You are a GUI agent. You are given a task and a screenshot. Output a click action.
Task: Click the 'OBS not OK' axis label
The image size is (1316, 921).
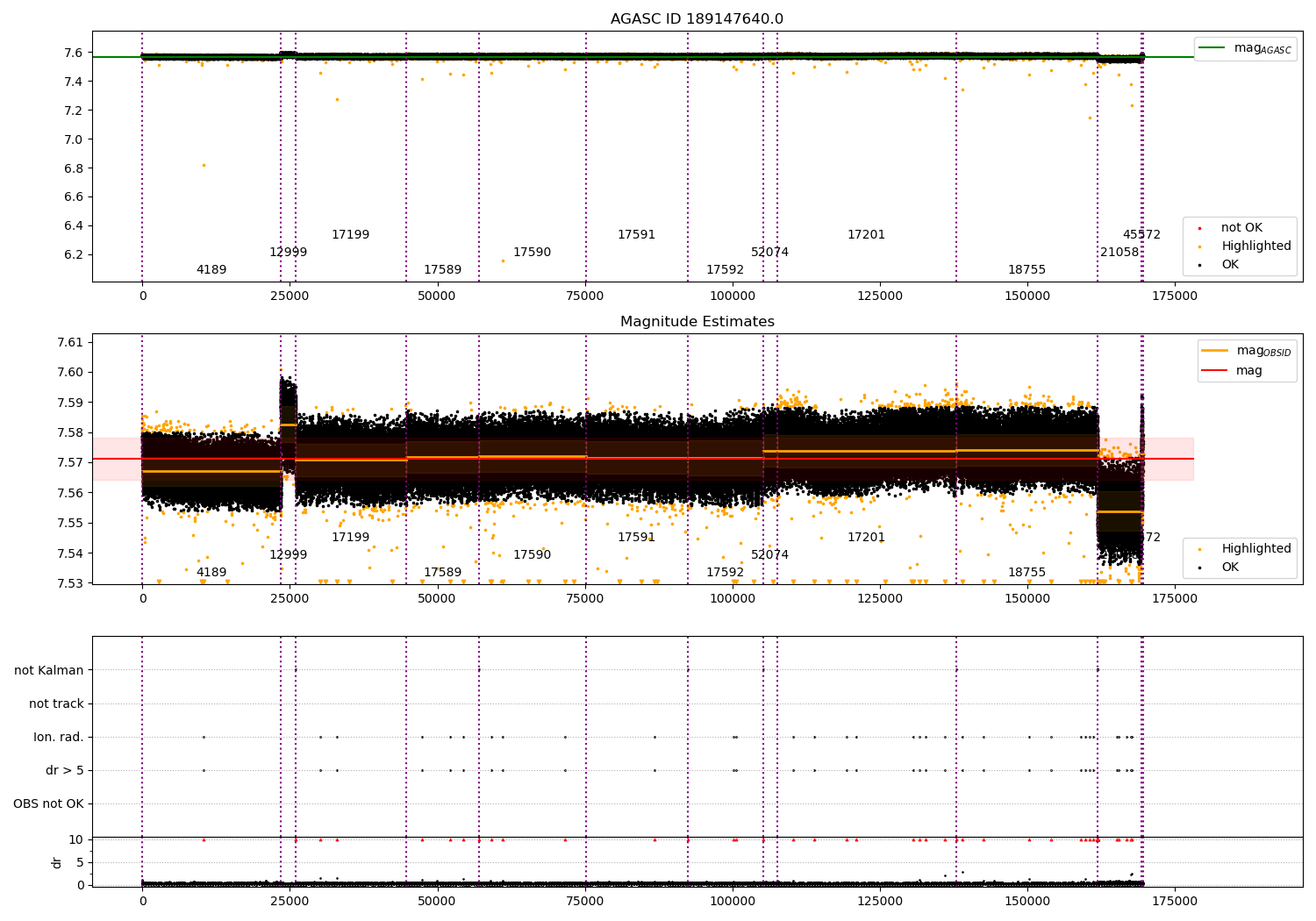[48, 803]
